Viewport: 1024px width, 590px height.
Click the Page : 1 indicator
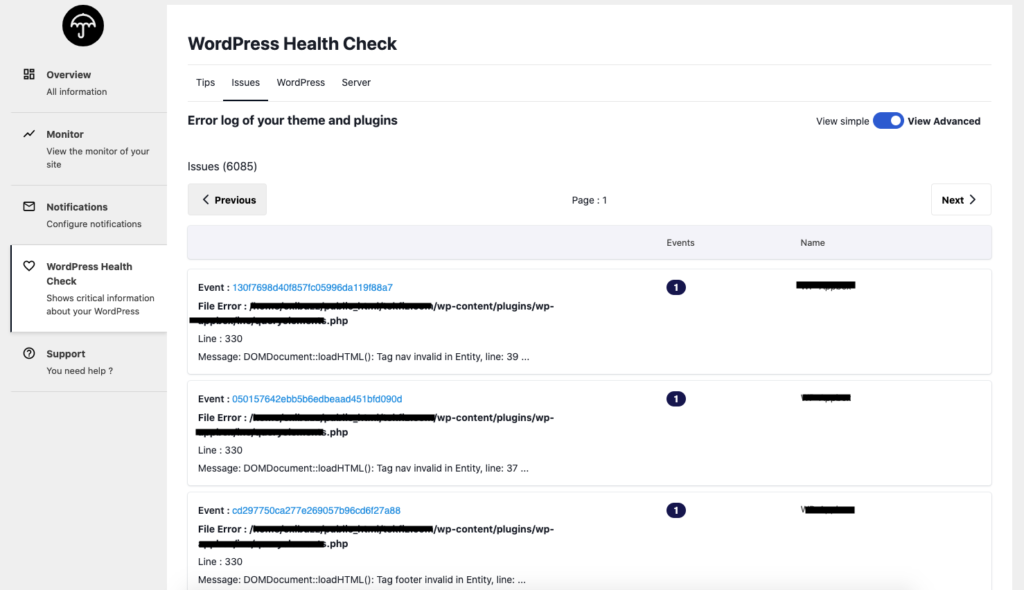click(589, 200)
